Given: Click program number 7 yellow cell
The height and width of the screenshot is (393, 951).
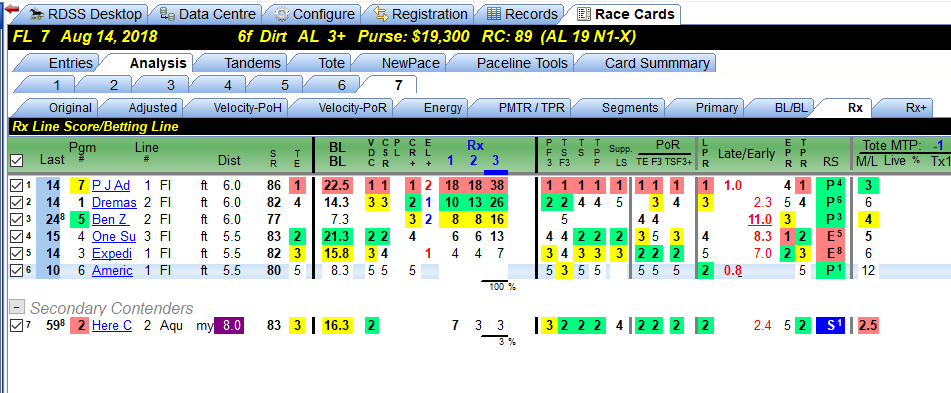Looking at the screenshot, I should (x=79, y=186).
